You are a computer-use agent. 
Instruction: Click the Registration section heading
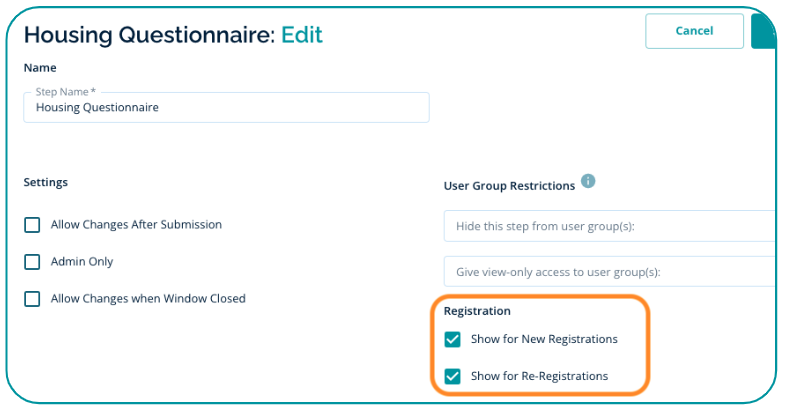pos(477,311)
